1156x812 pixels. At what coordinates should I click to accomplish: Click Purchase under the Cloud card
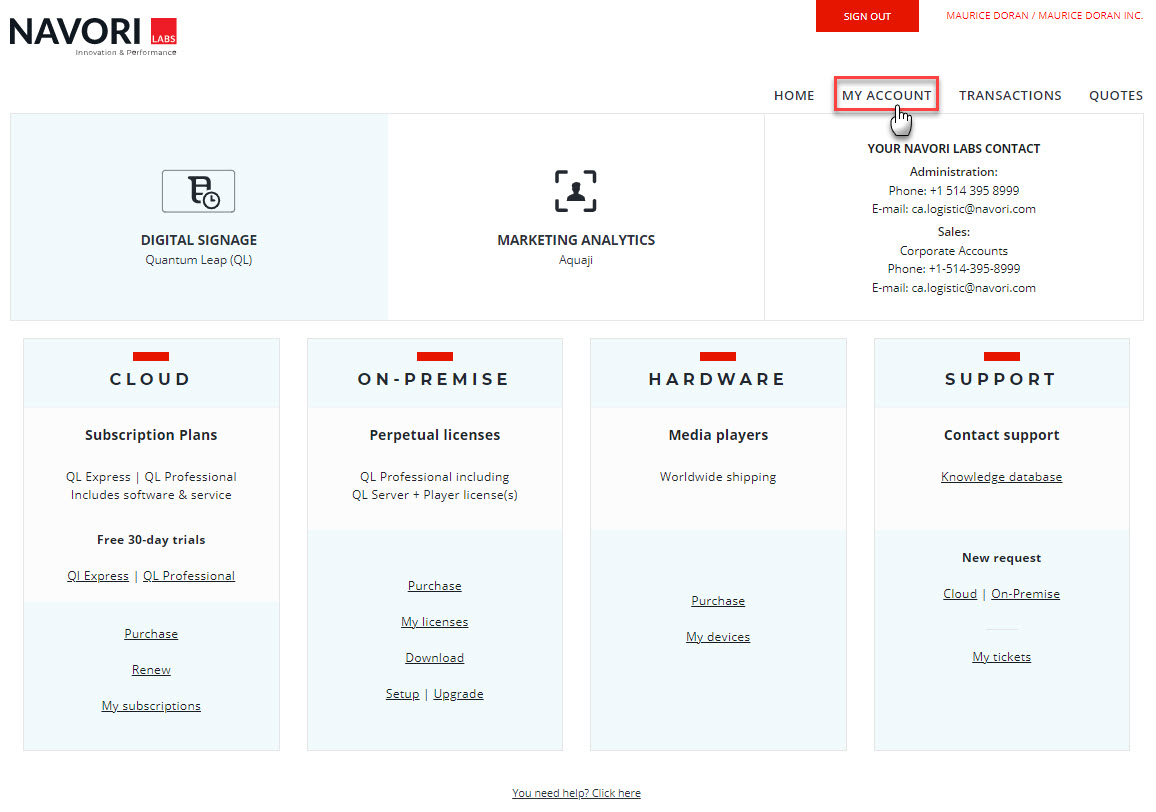pos(151,634)
